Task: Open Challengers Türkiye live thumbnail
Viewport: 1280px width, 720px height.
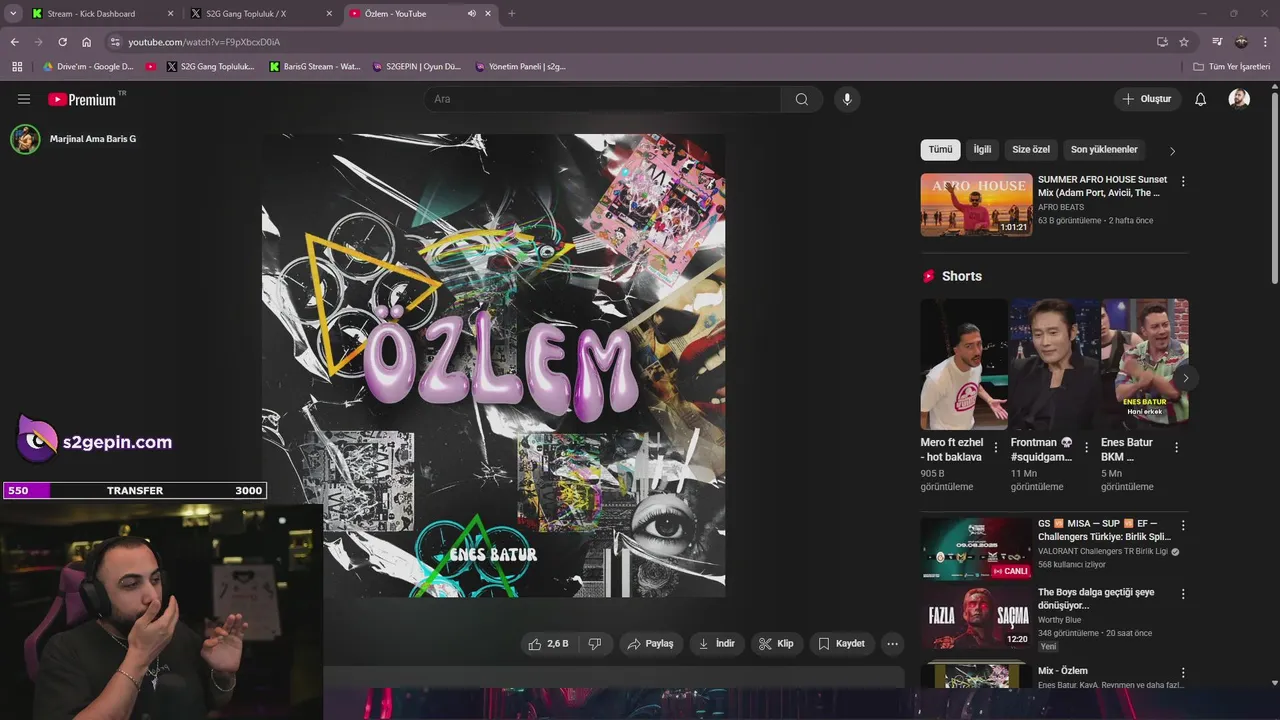Action: point(976,548)
